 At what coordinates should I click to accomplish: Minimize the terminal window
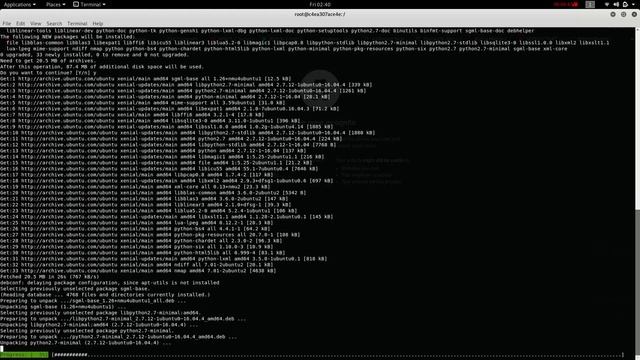pos(613,14)
